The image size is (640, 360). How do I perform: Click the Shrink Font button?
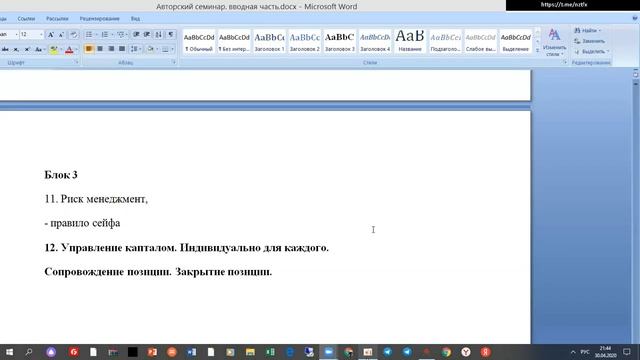click(61, 35)
